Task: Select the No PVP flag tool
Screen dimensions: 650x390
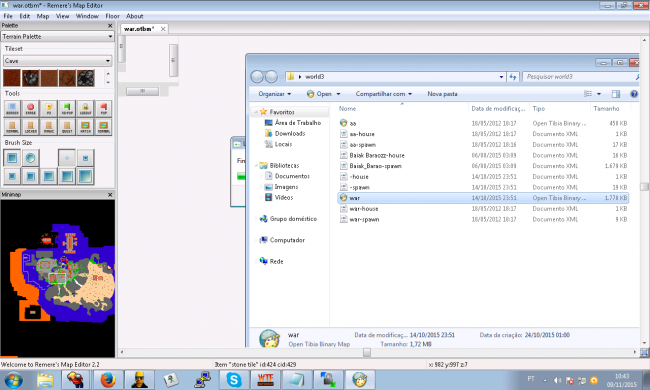Action: 67,109
